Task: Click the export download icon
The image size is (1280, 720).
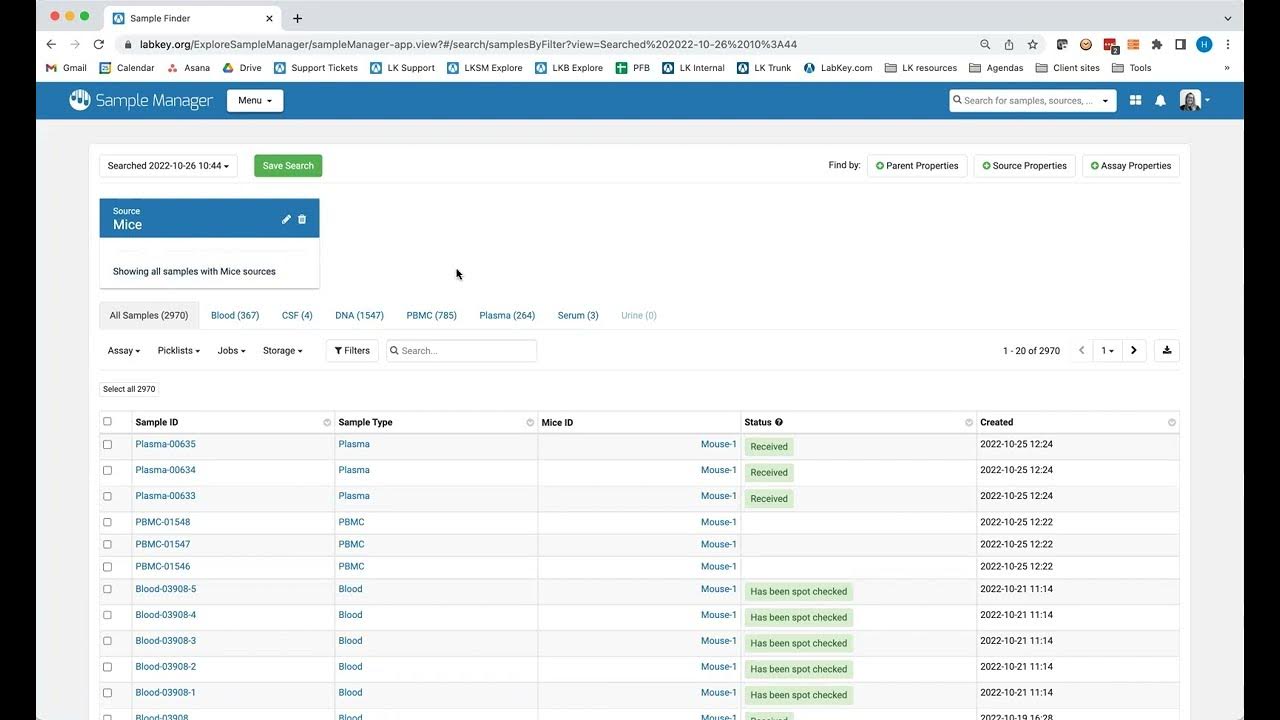Action: (1166, 350)
